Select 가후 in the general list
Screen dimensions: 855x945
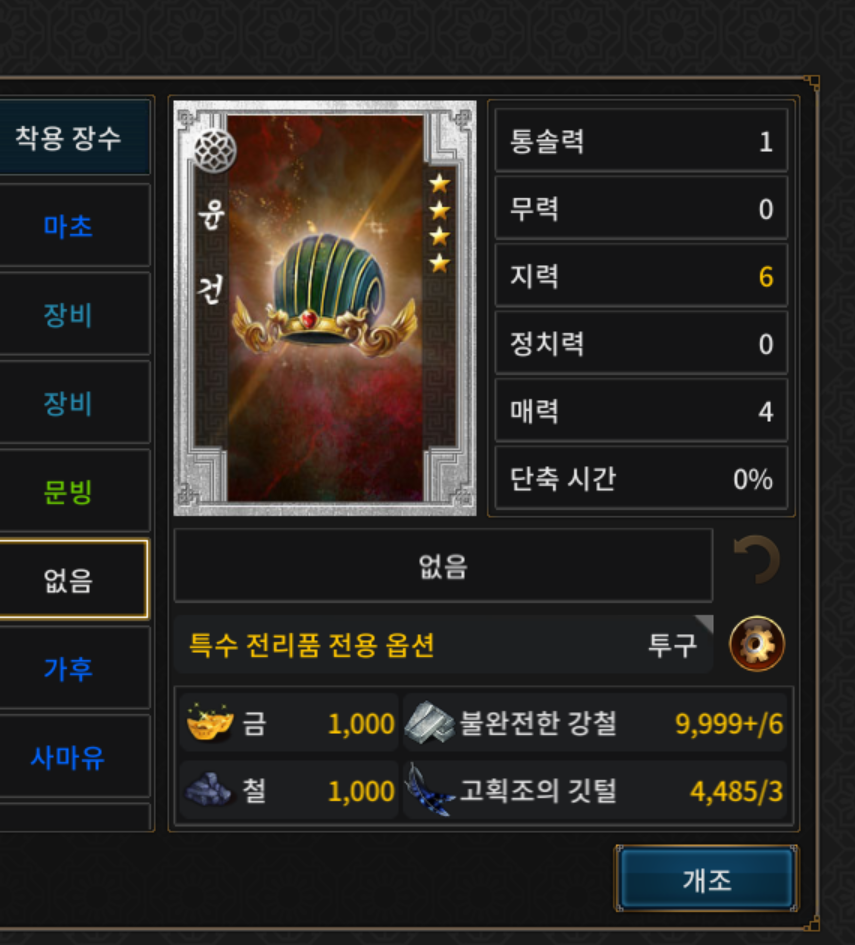click(68, 668)
